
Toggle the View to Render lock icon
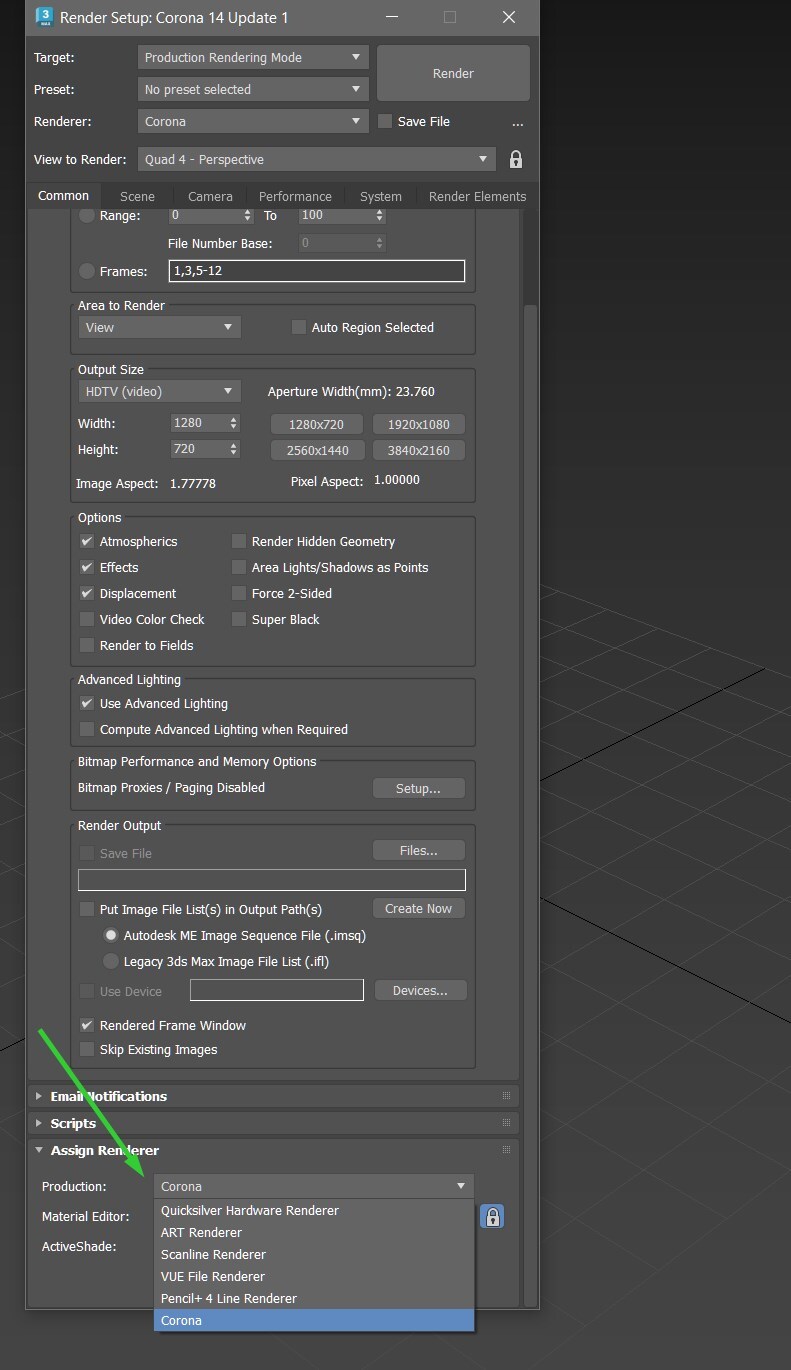(516, 159)
